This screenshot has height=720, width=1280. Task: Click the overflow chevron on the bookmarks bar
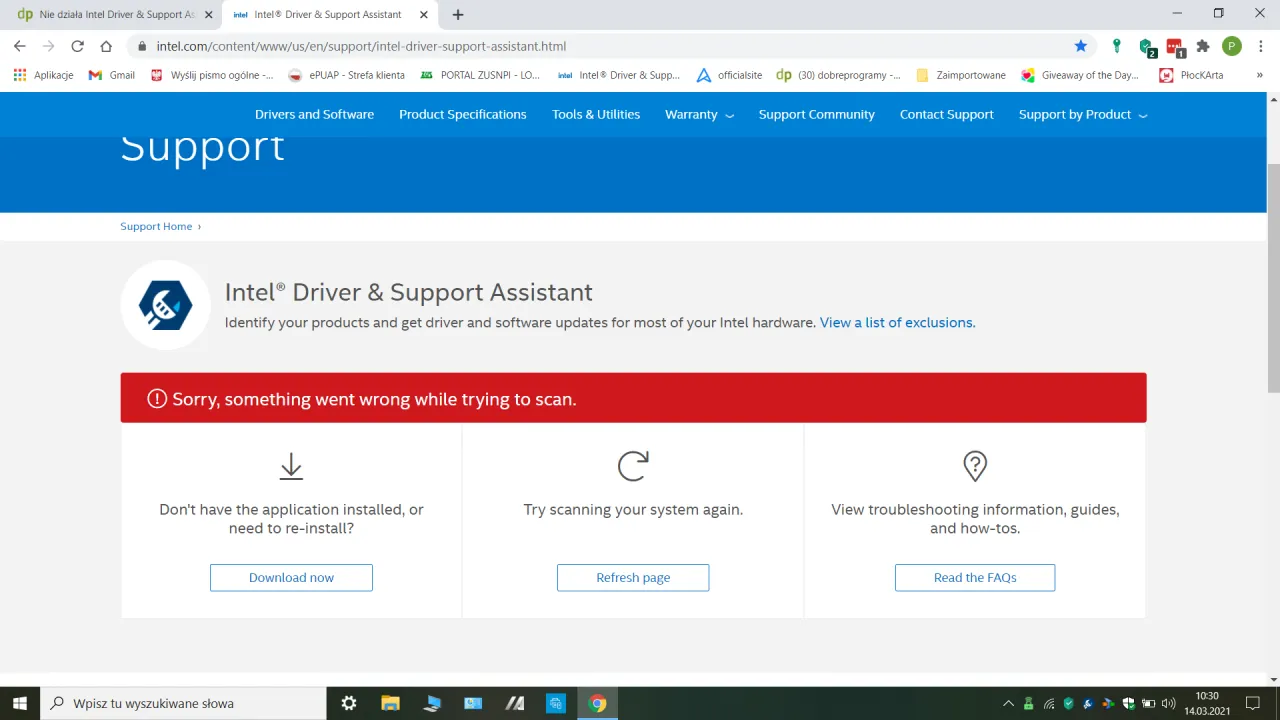point(1260,75)
